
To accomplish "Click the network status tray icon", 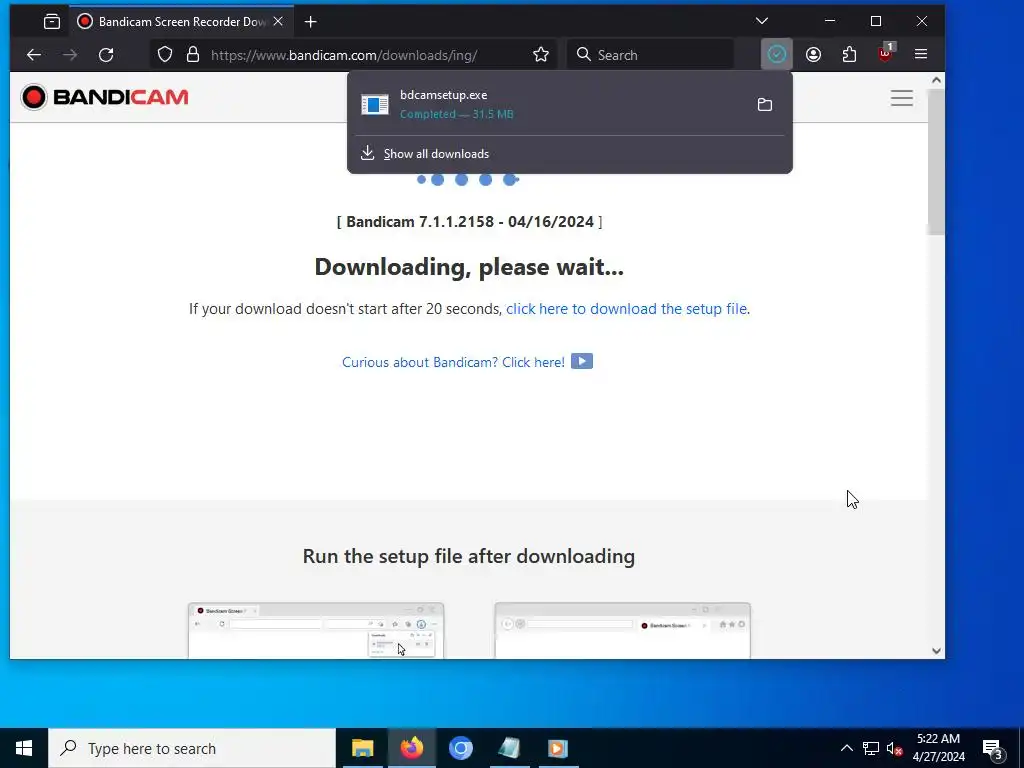I will click(x=871, y=748).
